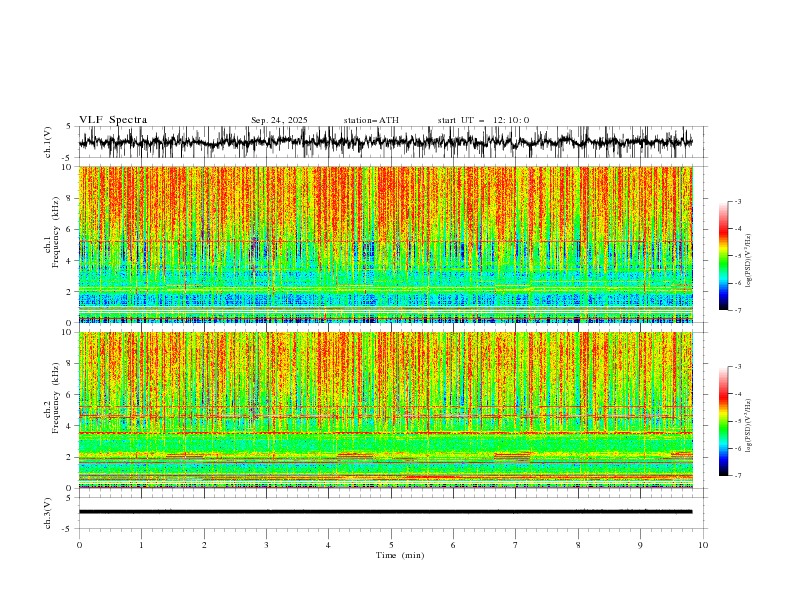The image size is (792, 612).
Task: Click the ch.1 voltage waveform trace
Action: (x=385, y=142)
